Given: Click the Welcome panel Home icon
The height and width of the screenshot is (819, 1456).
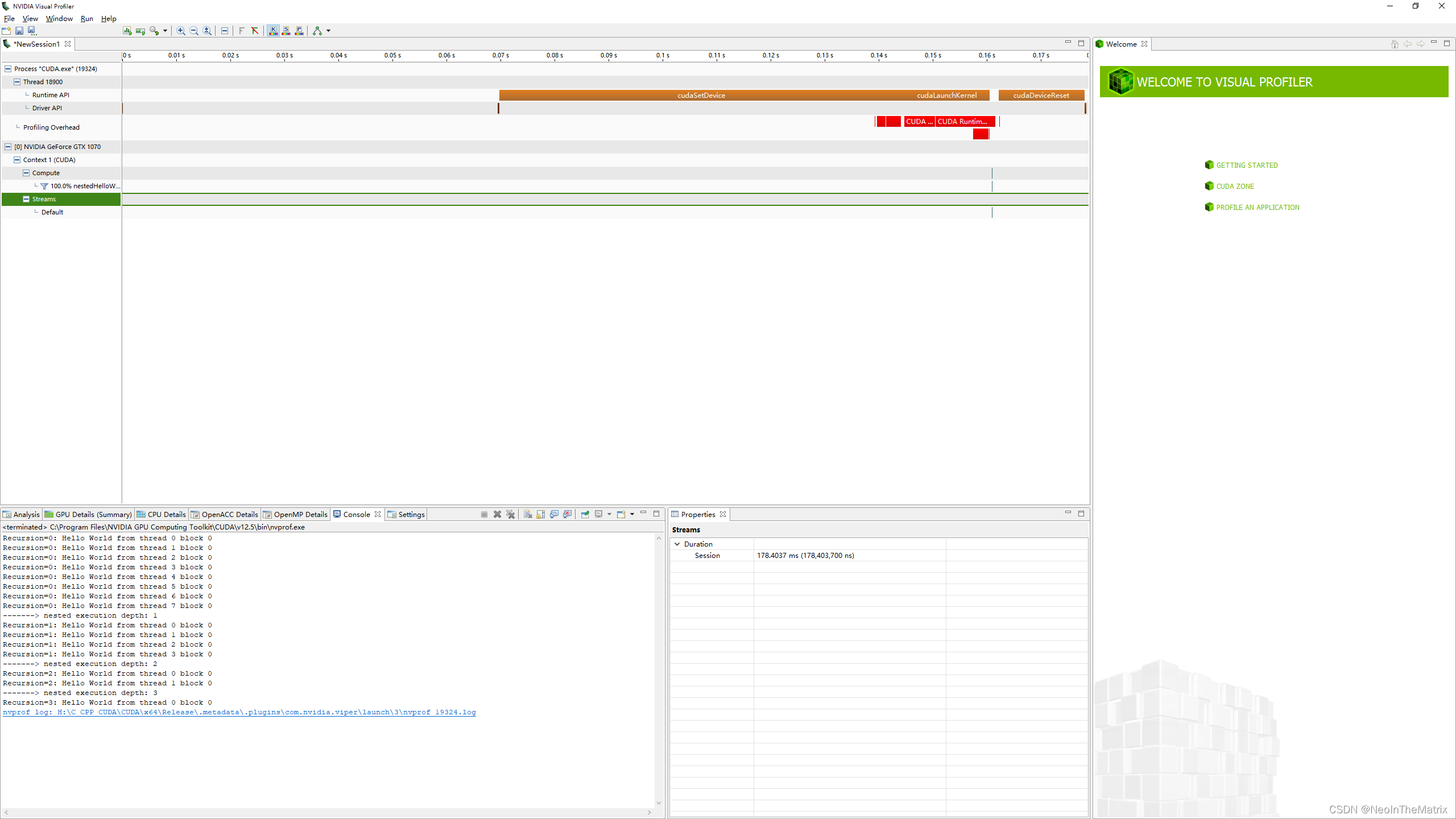Looking at the screenshot, I should point(1394,44).
